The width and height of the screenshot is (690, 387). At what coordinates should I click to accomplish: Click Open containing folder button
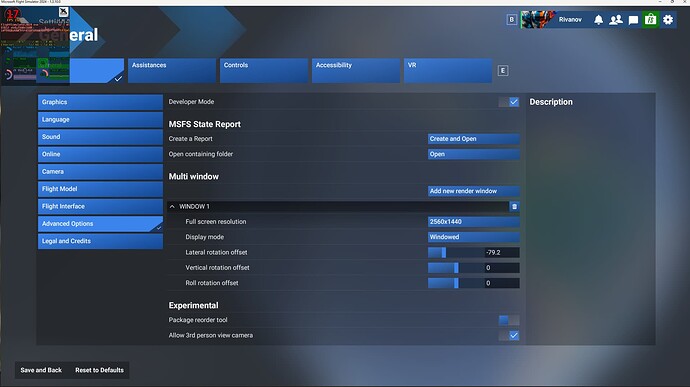pos(473,154)
